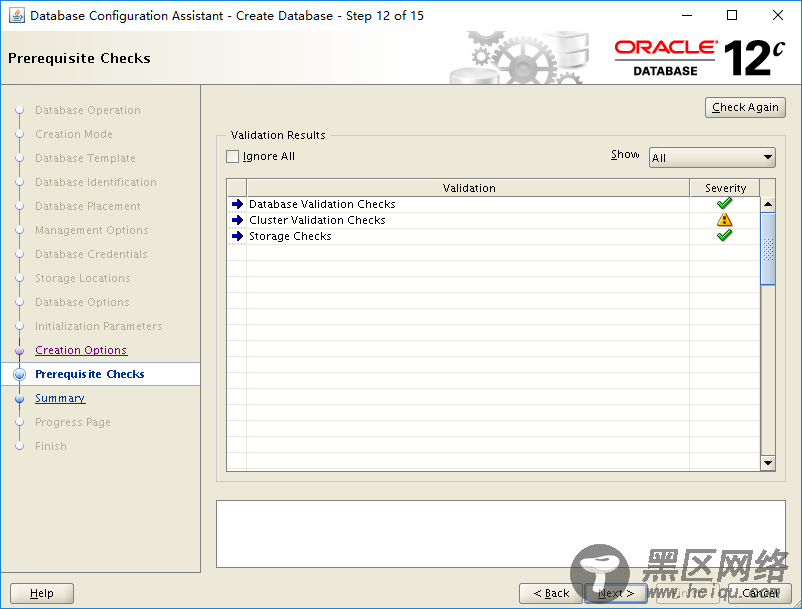802x609 pixels.
Task: Click green checkmark for Storage Checks
Action: (x=724, y=235)
